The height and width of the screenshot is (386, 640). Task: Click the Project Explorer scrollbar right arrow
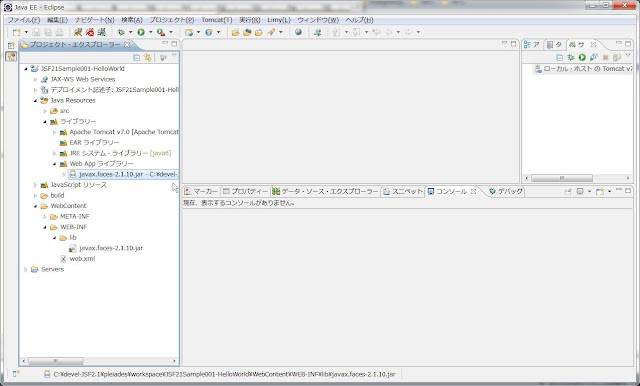coord(174,361)
